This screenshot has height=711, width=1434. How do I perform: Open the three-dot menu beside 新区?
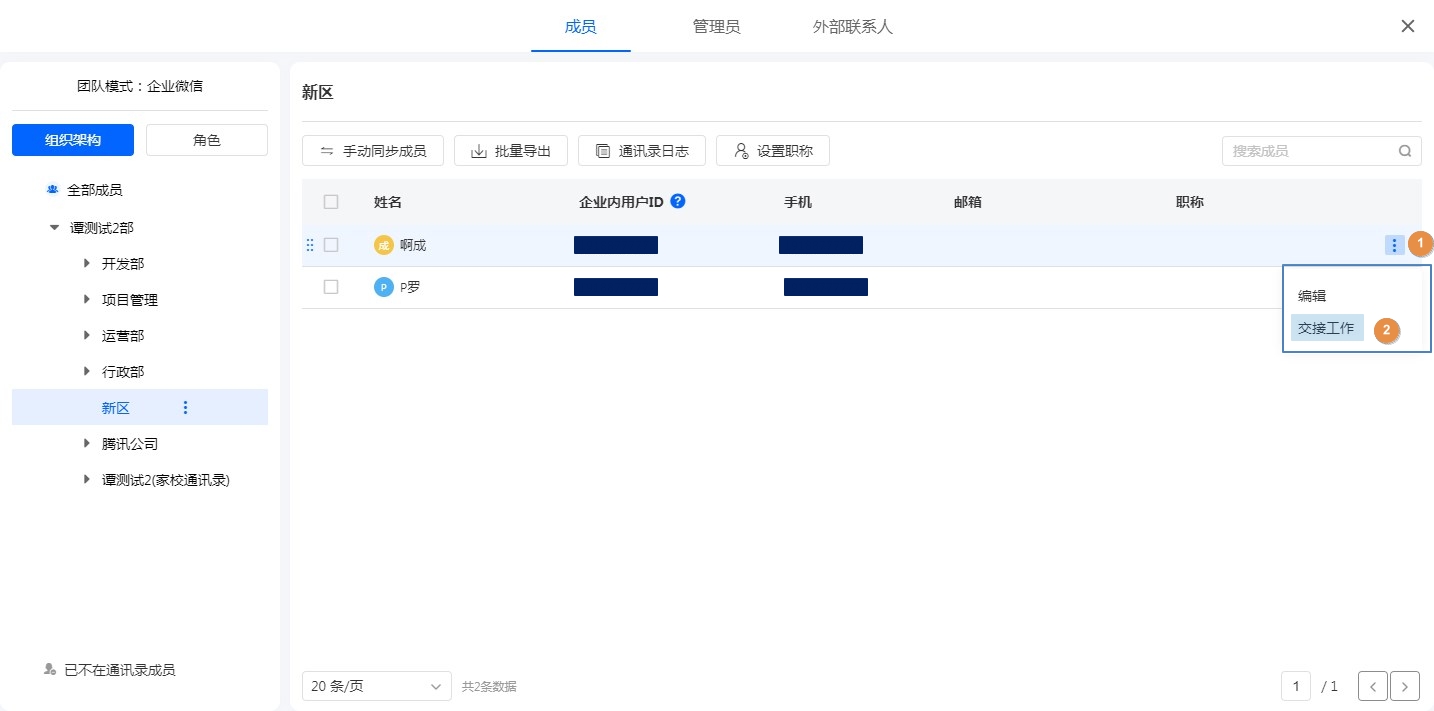coord(185,407)
